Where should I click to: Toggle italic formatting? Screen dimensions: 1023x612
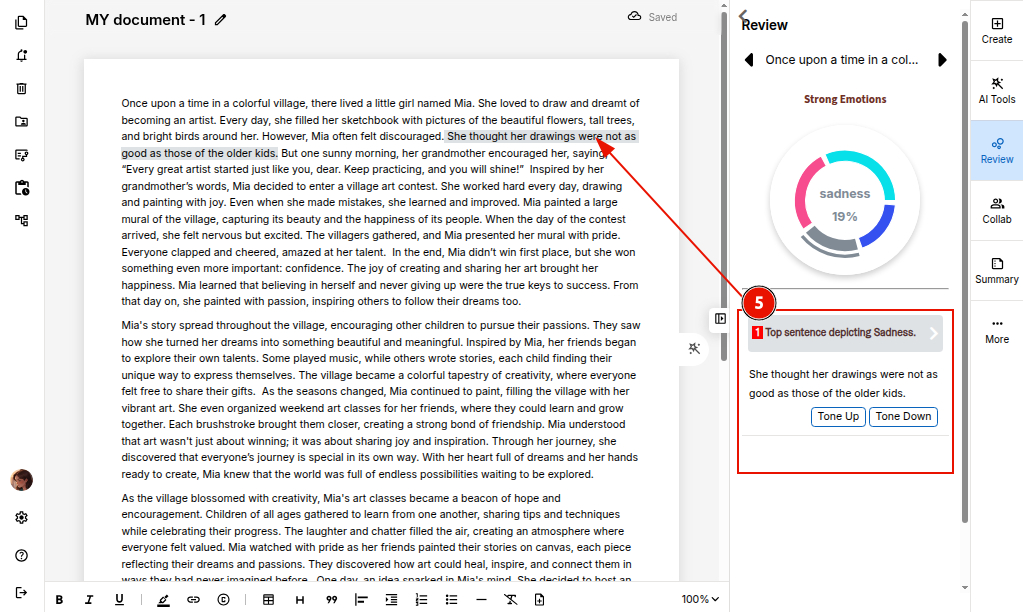[x=89, y=600]
